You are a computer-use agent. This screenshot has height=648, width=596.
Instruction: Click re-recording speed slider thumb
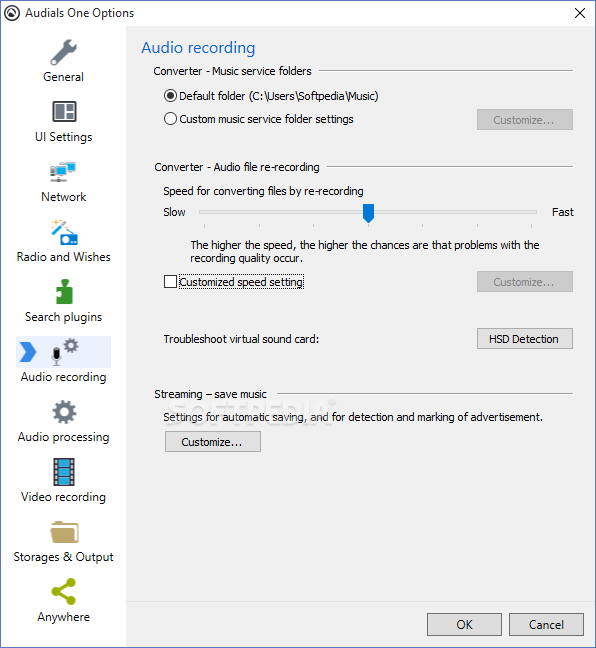point(368,213)
